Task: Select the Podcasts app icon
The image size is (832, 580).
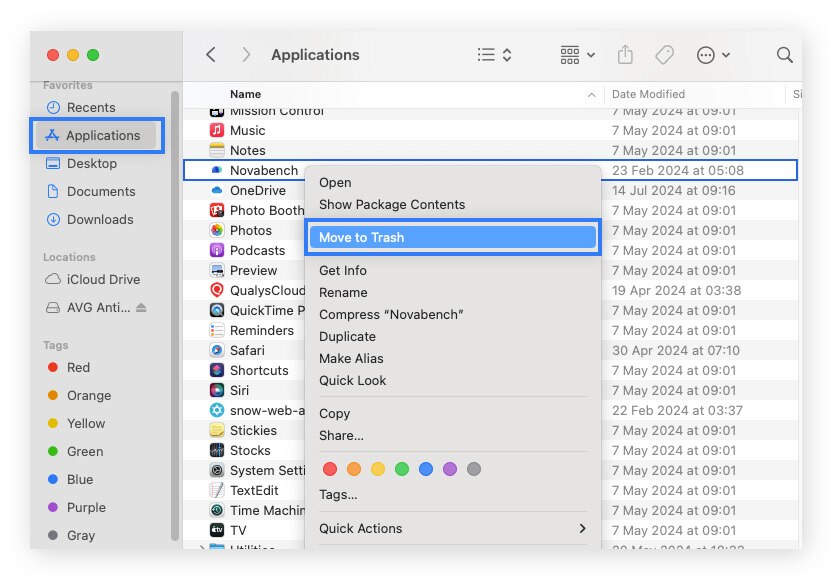Action: [x=216, y=250]
